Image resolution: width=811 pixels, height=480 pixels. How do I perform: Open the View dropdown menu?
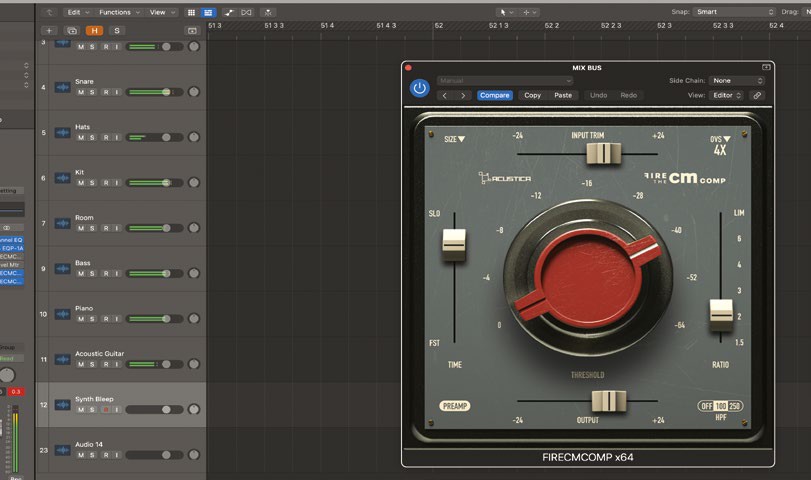pos(162,12)
